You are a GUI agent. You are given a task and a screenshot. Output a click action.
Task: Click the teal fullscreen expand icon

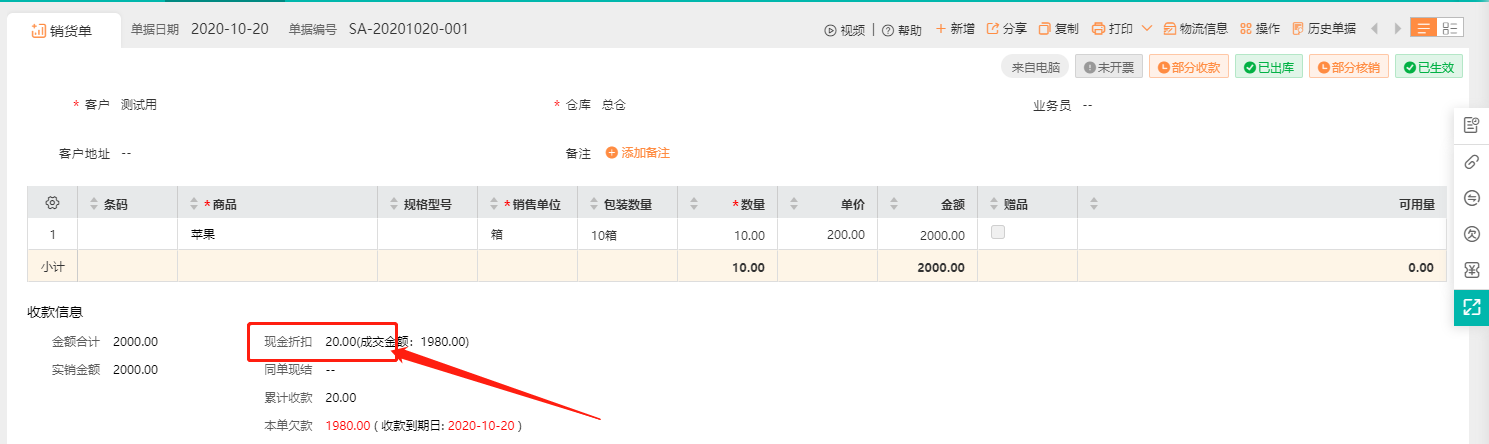tap(1471, 307)
